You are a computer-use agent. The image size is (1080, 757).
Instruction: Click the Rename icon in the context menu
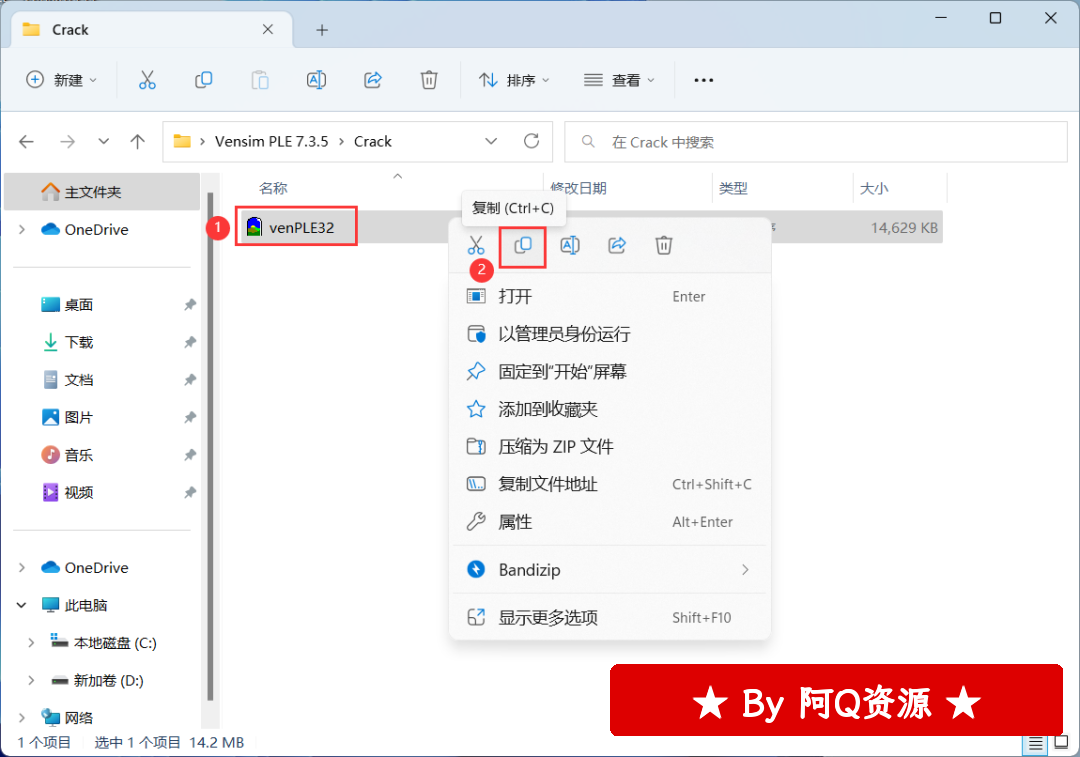tap(570, 245)
